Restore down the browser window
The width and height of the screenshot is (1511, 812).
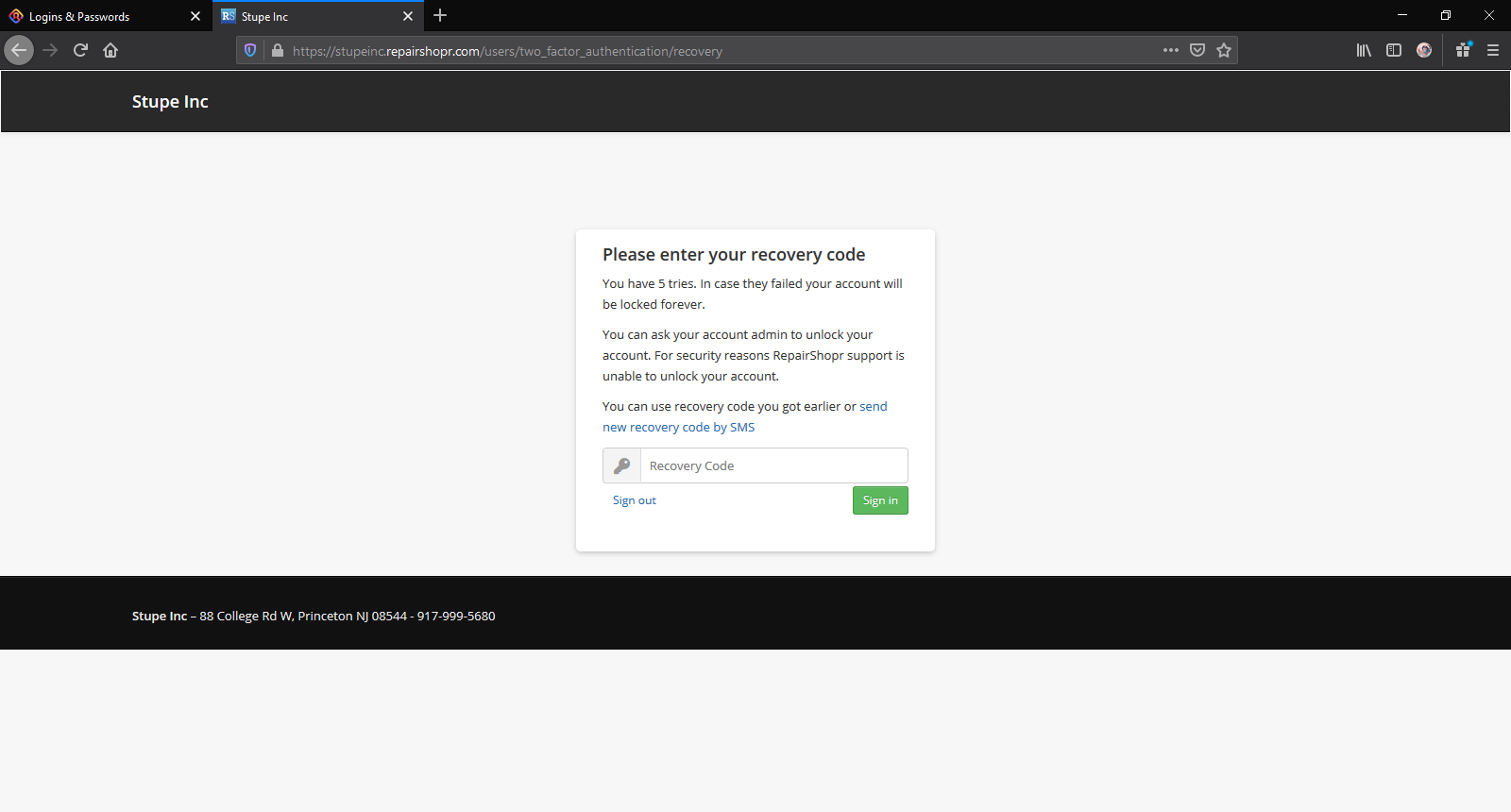[1446, 15]
